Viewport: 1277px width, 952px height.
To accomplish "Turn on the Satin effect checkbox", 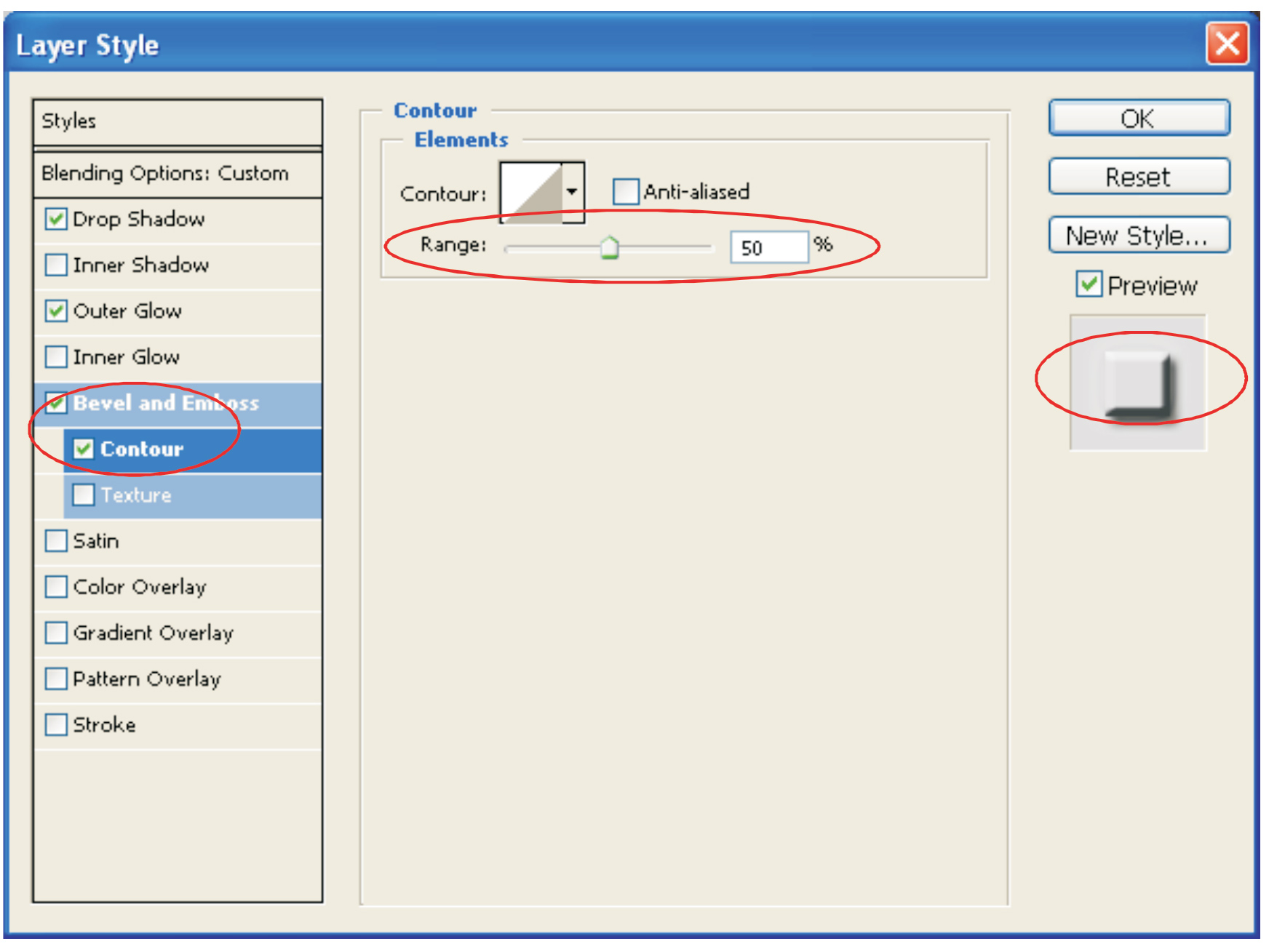I will click(56, 541).
